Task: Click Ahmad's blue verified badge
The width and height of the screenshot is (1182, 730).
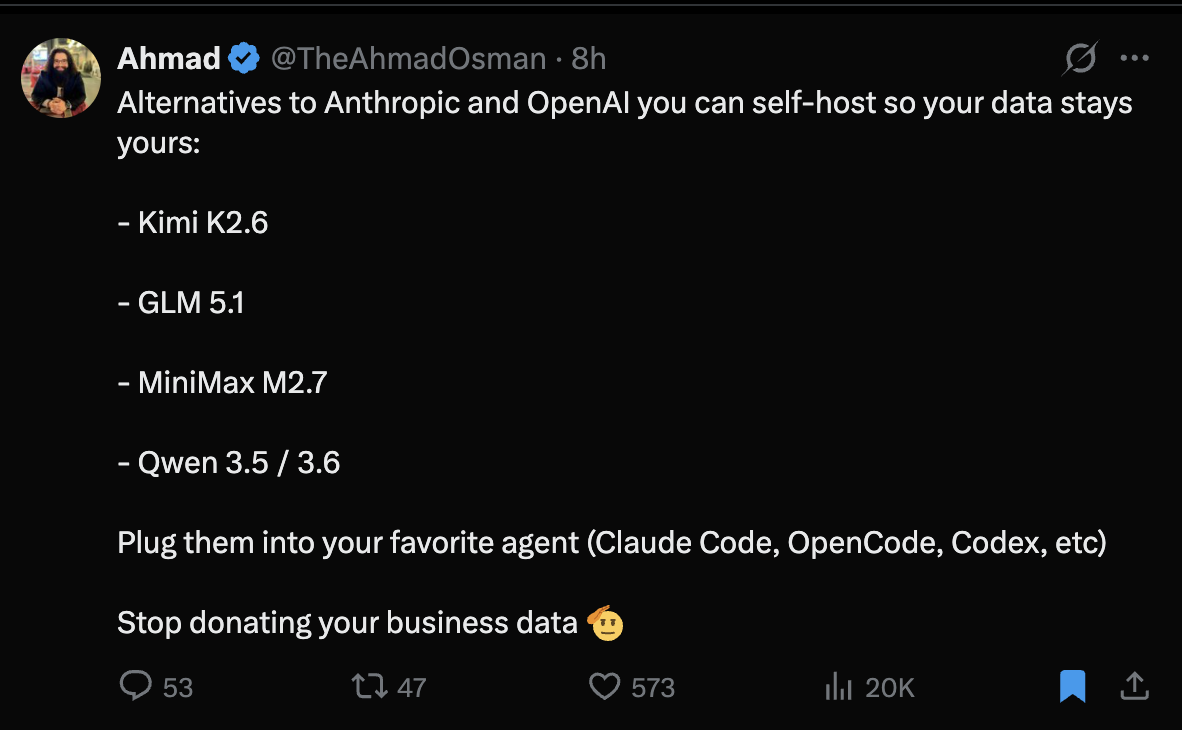Action: 243,57
